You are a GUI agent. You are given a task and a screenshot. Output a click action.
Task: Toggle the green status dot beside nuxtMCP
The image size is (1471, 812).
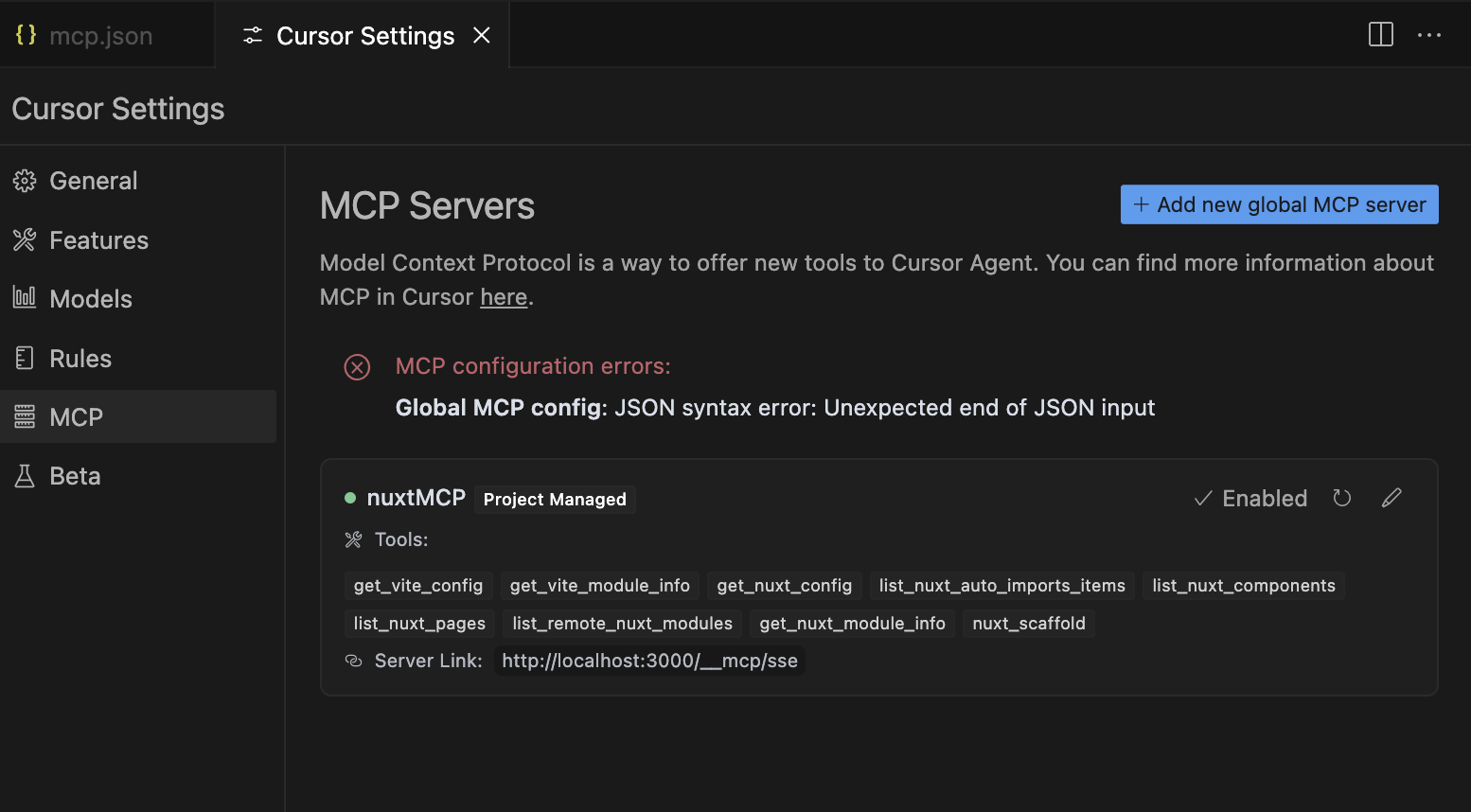(351, 497)
